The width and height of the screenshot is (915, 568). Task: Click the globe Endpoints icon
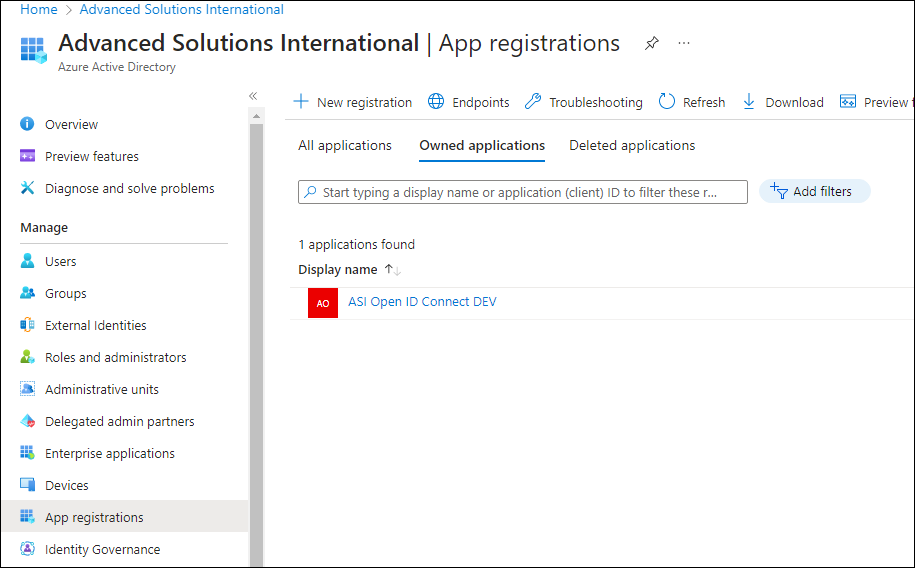click(436, 102)
